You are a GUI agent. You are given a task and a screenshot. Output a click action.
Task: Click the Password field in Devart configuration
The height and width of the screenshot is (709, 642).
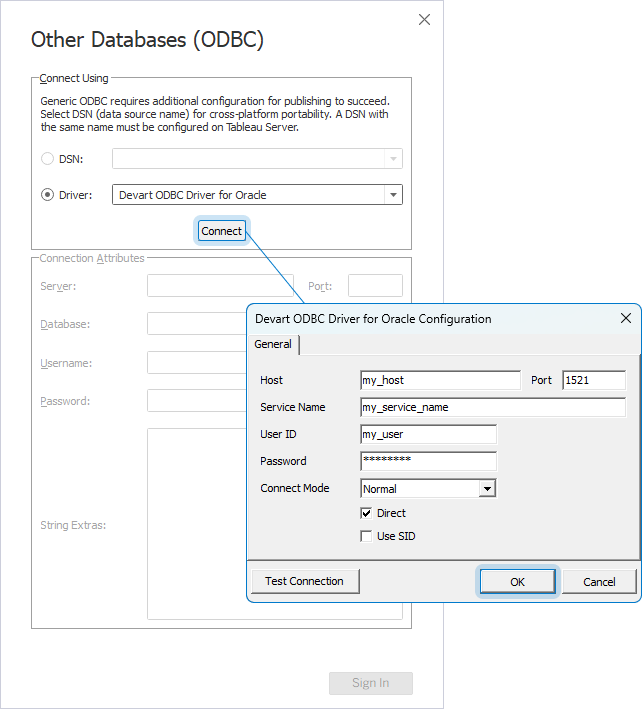coord(429,461)
